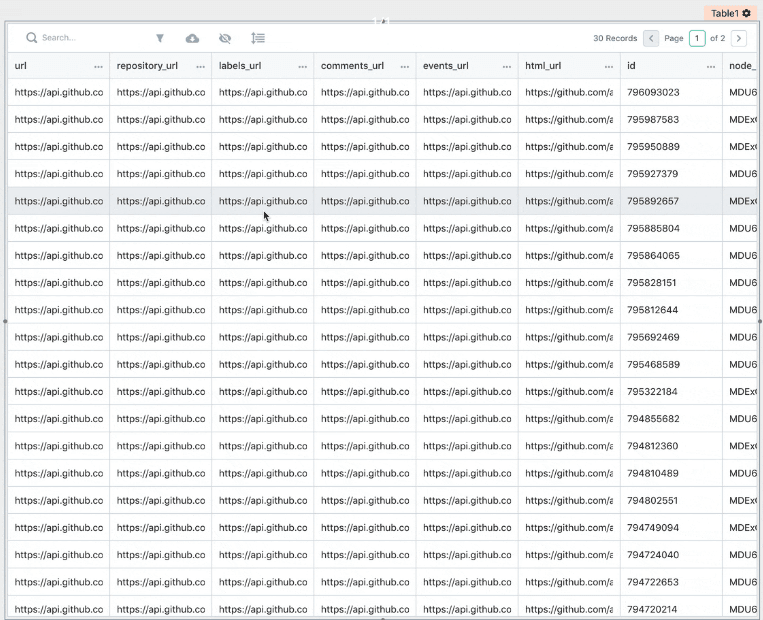
Task: Select the cell with id 794724040
Action: pyautogui.click(x=672, y=555)
